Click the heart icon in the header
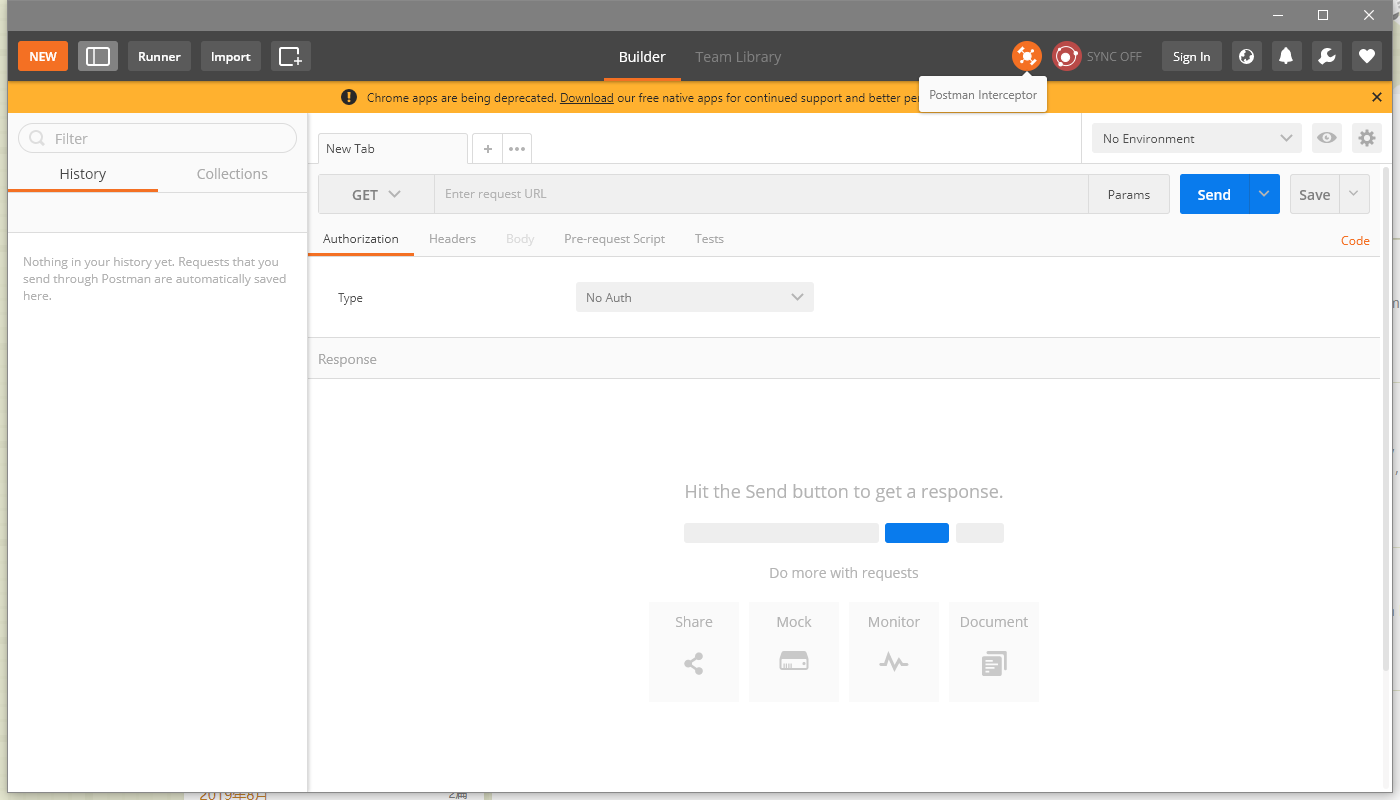The height and width of the screenshot is (800, 1400). click(x=1366, y=56)
